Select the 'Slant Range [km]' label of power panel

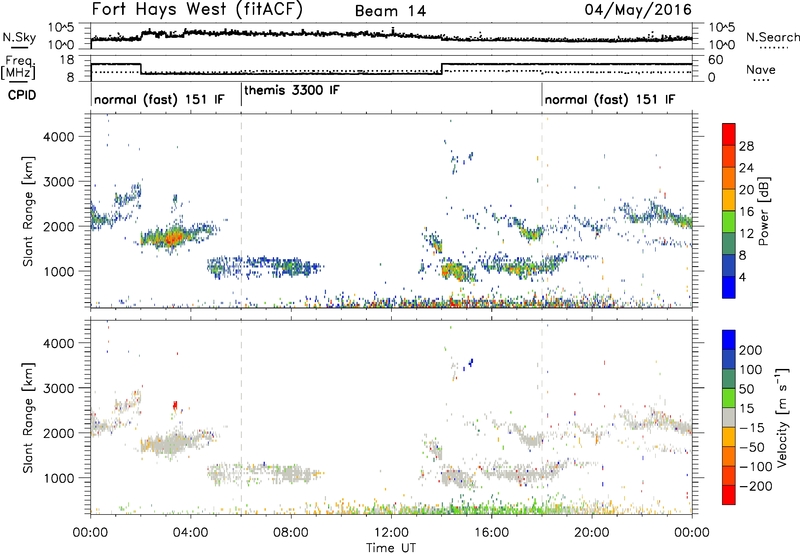28,211
